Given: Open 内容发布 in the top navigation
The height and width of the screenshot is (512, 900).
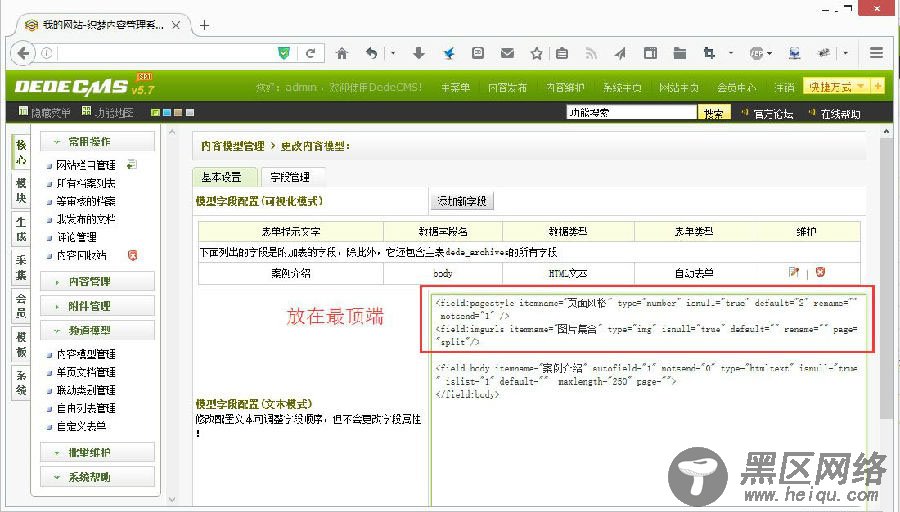Looking at the screenshot, I should click(x=507, y=87).
